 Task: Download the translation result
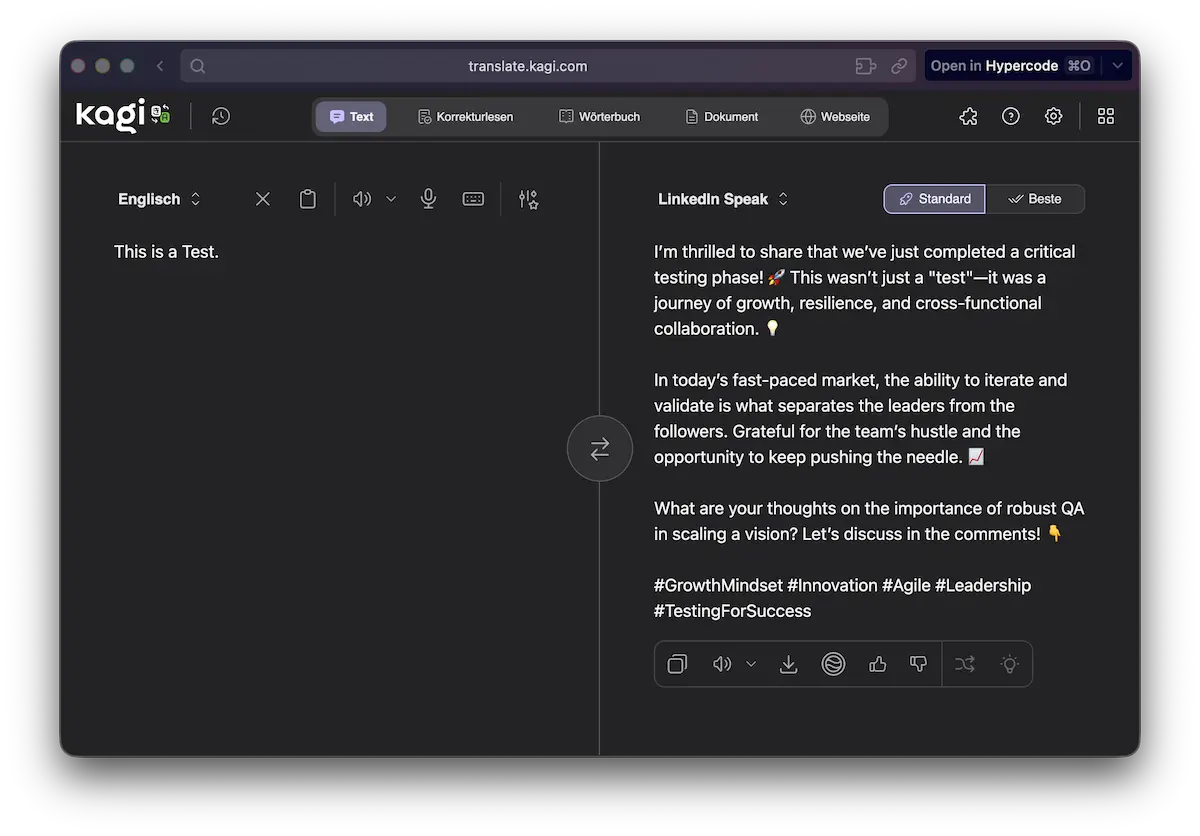pyautogui.click(x=788, y=664)
